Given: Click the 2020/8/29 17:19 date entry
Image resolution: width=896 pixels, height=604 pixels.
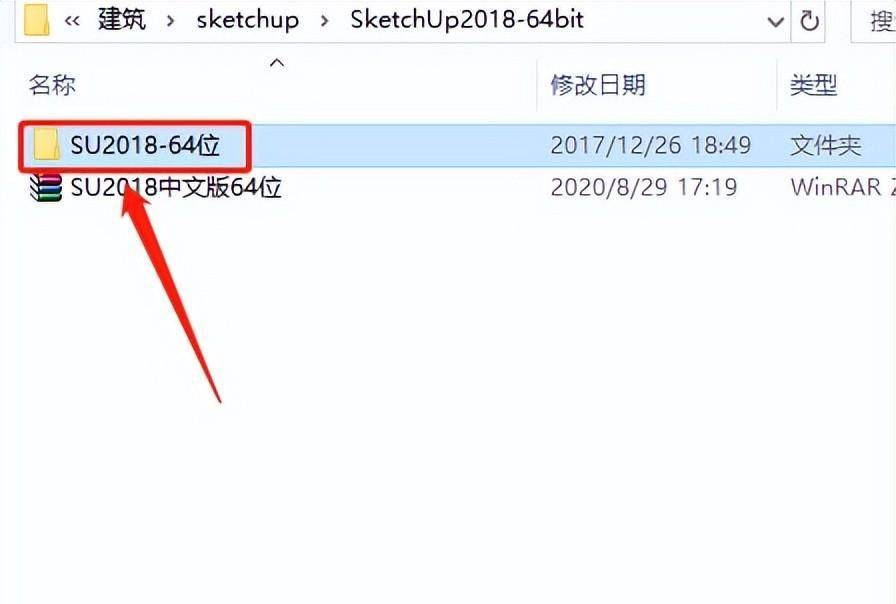Looking at the screenshot, I should click(644, 187).
